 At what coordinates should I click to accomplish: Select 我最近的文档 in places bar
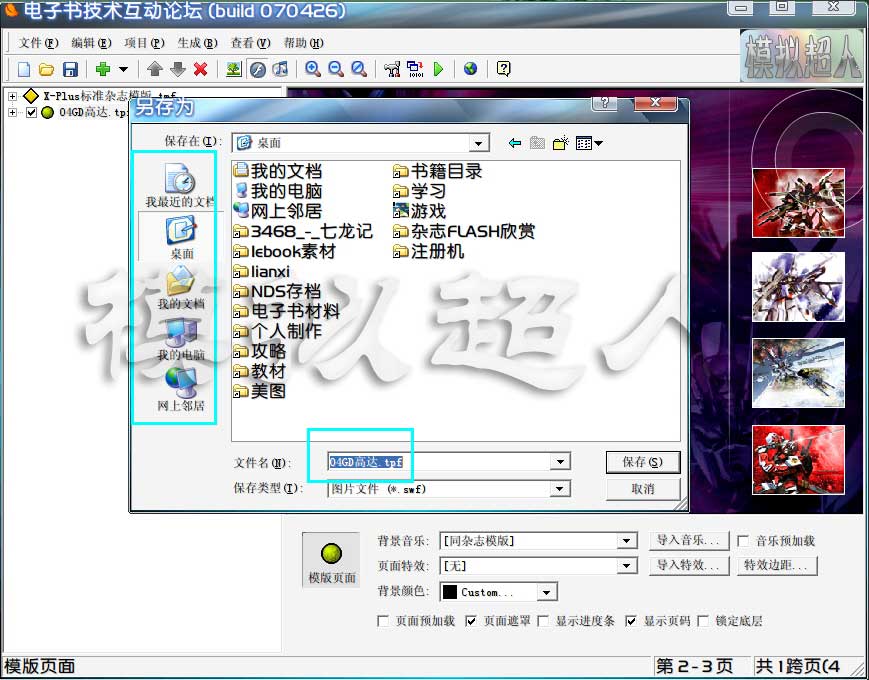point(180,185)
